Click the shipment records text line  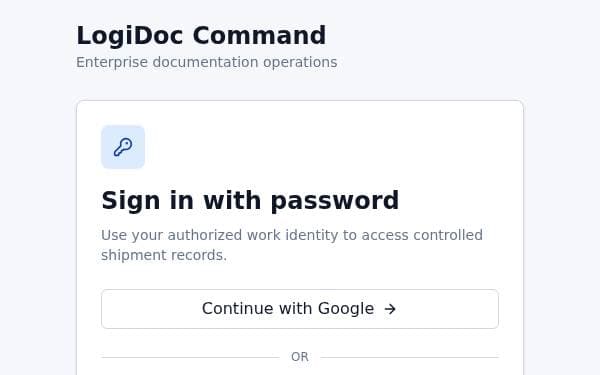164,255
